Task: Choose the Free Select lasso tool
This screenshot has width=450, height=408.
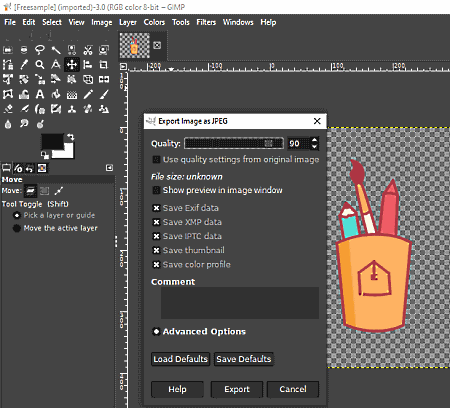Action: coord(40,50)
